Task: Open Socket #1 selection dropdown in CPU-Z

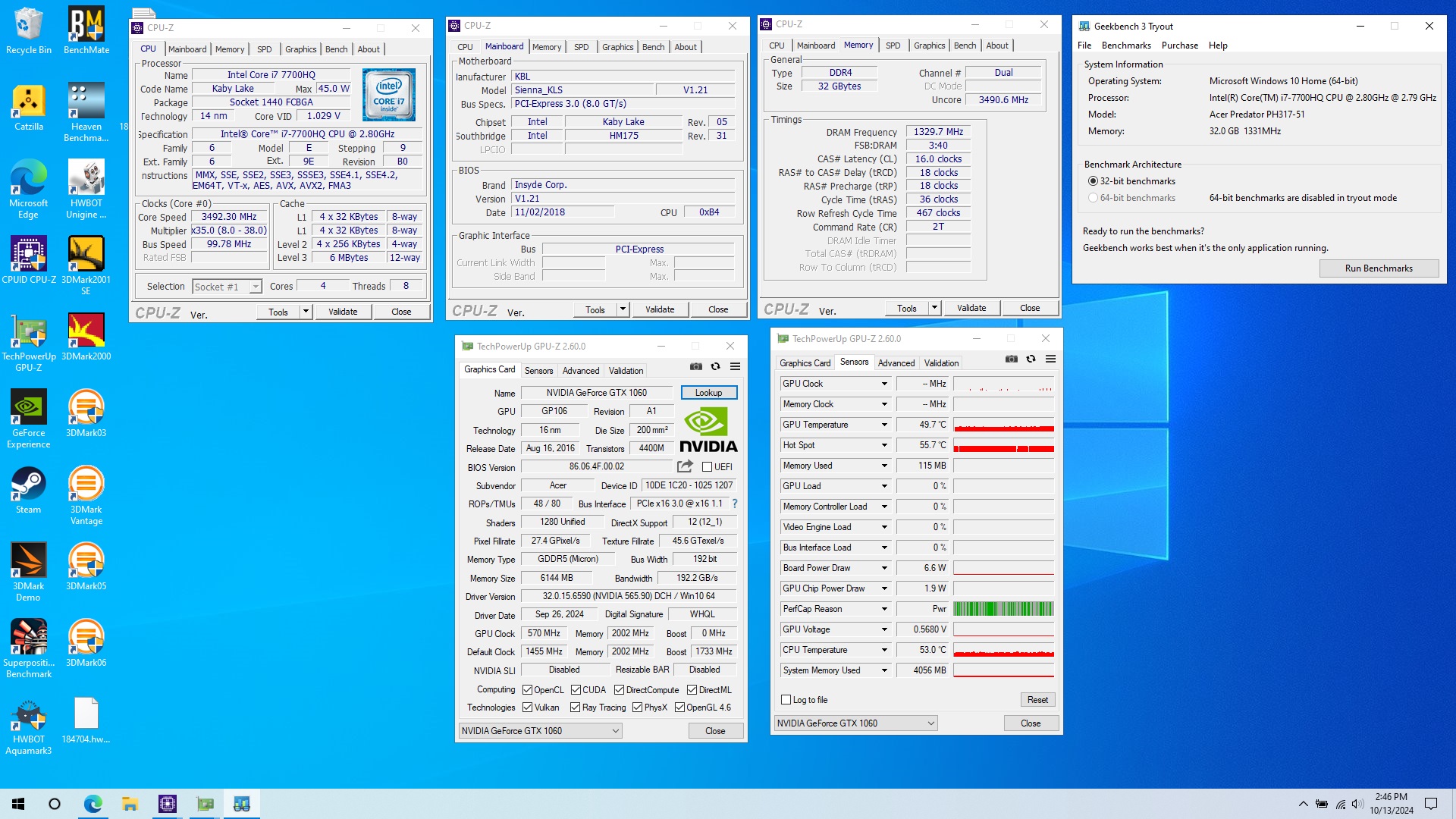Action: [227, 287]
